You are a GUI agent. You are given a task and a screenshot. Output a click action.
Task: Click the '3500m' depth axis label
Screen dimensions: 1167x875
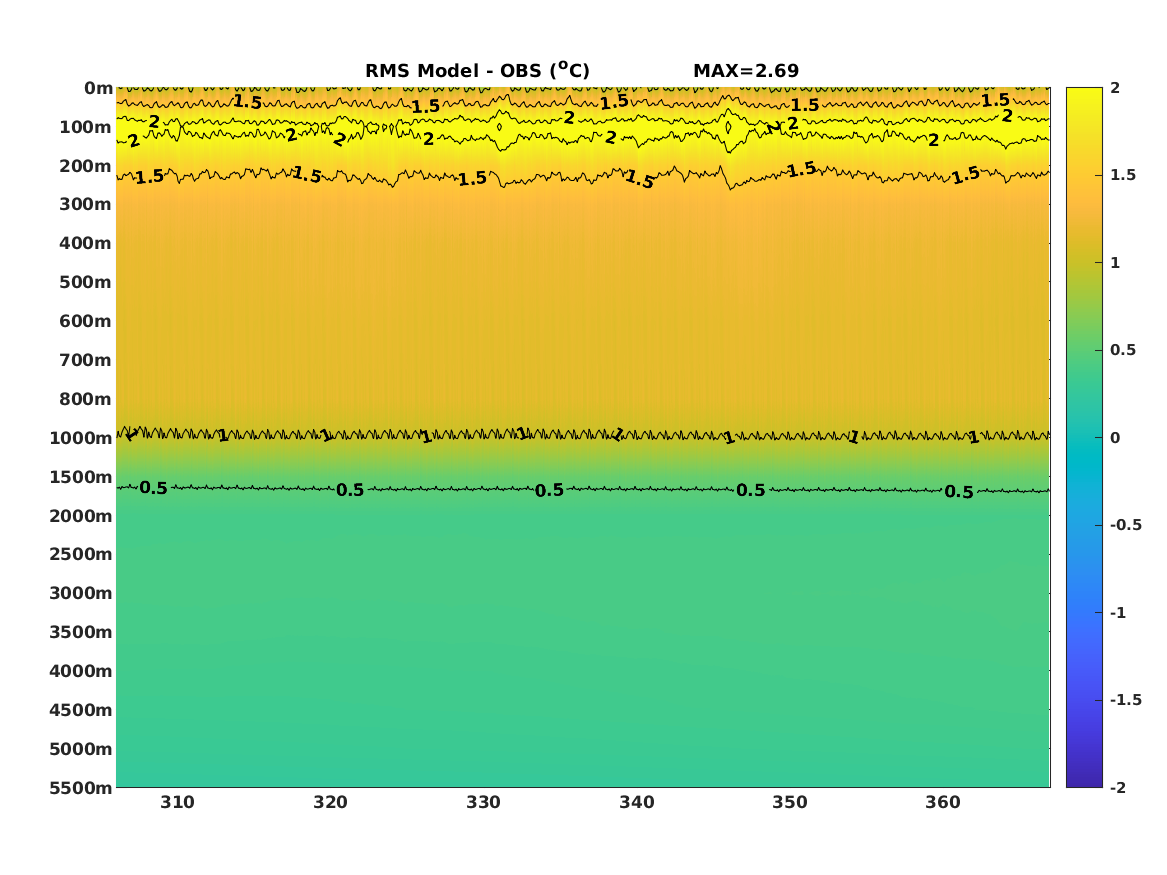[x=81, y=632]
